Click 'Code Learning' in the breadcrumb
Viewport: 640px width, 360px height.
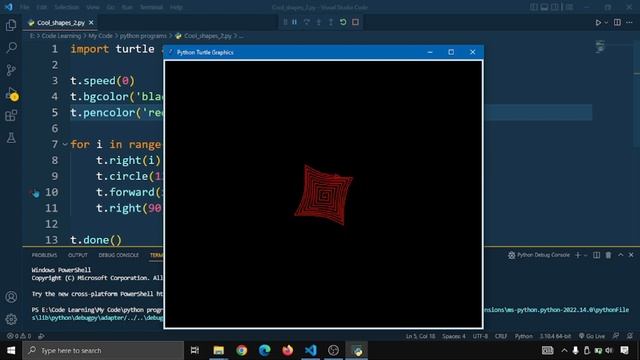[x=61, y=36]
